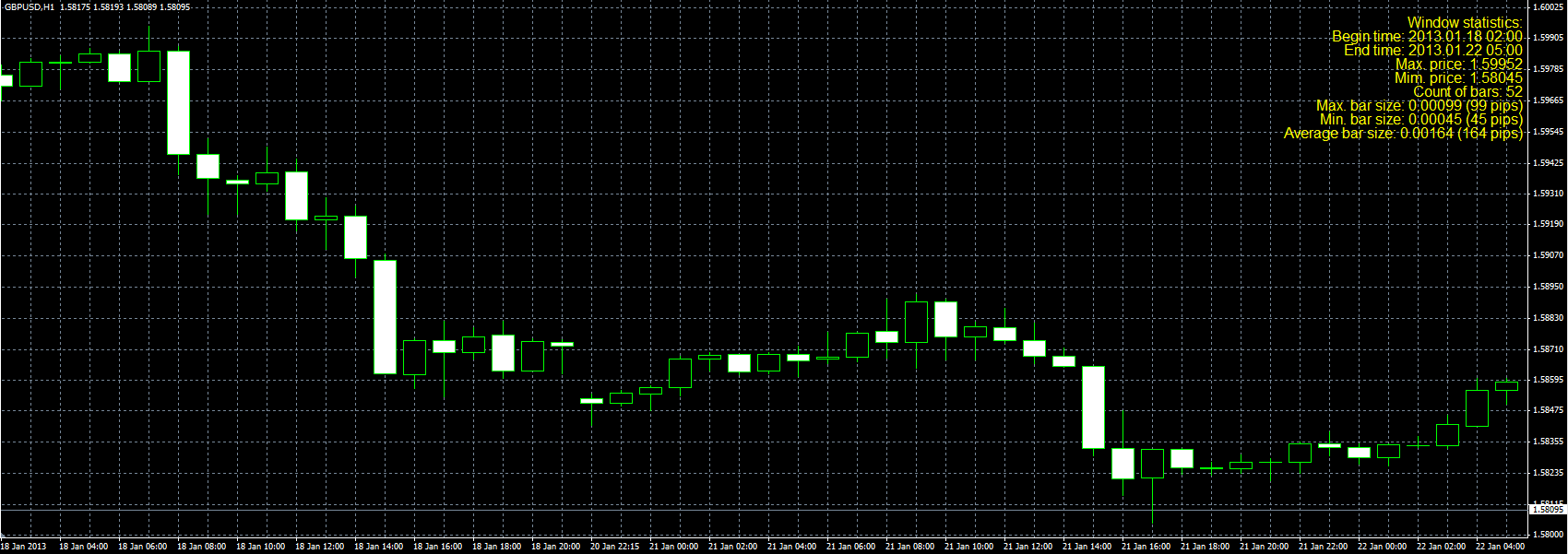Click 'Mim. price: 1.58045' statistic line
This screenshot has height=554, width=1568.
point(1459,77)
